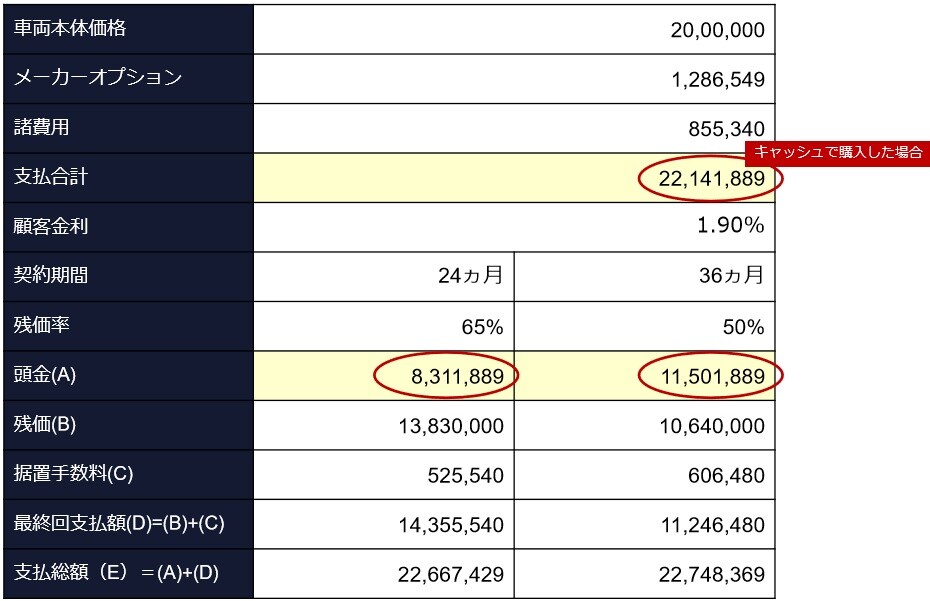The width and height of the screenshot is (930, 601).
Task: Select the 残価(B) value 13,830,000
Action: [x=451, y=426]
